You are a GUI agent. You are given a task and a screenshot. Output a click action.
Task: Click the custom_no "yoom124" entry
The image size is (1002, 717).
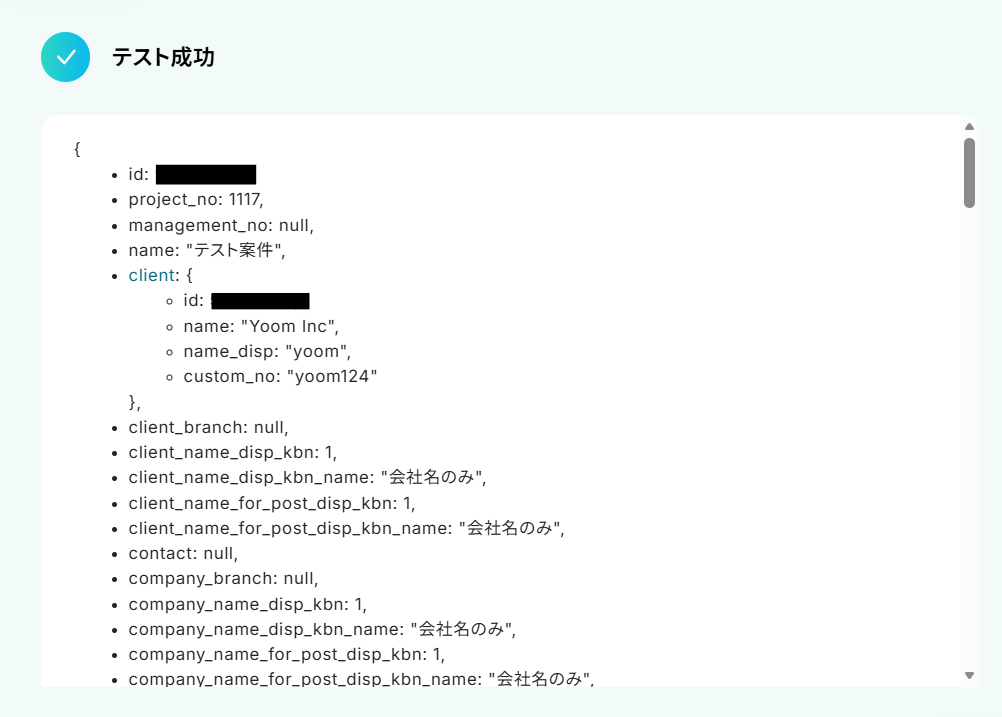[280, 376]
